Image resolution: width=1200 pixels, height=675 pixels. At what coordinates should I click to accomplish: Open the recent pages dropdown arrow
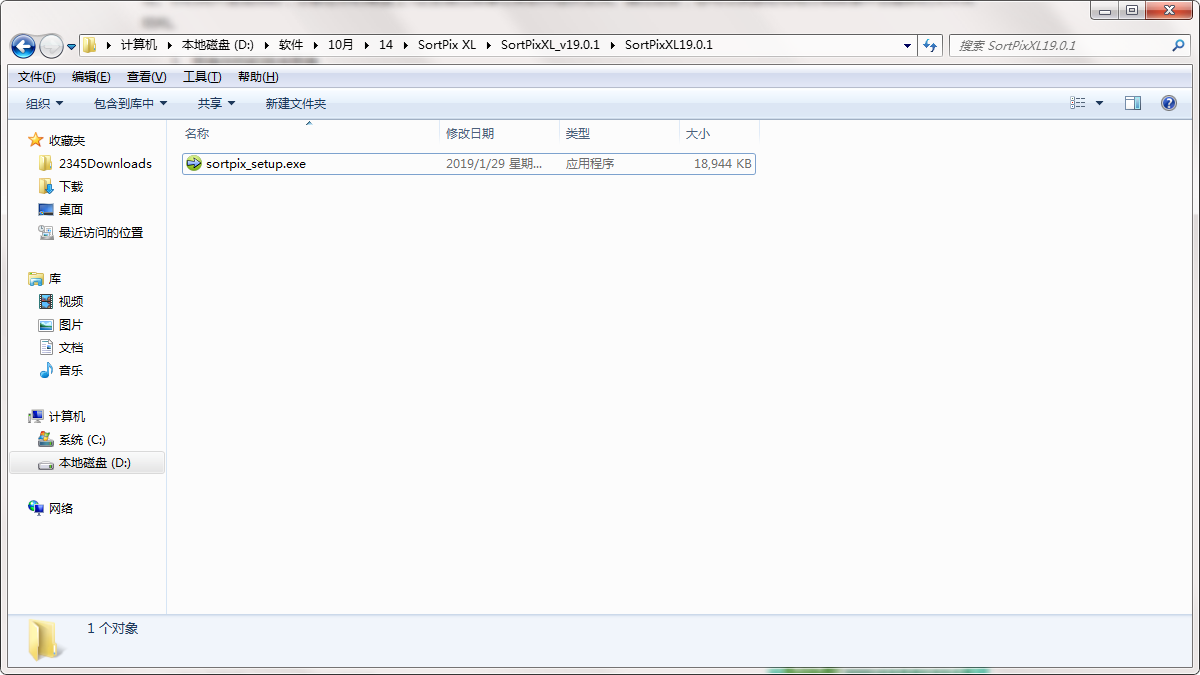tap(72, 47)
